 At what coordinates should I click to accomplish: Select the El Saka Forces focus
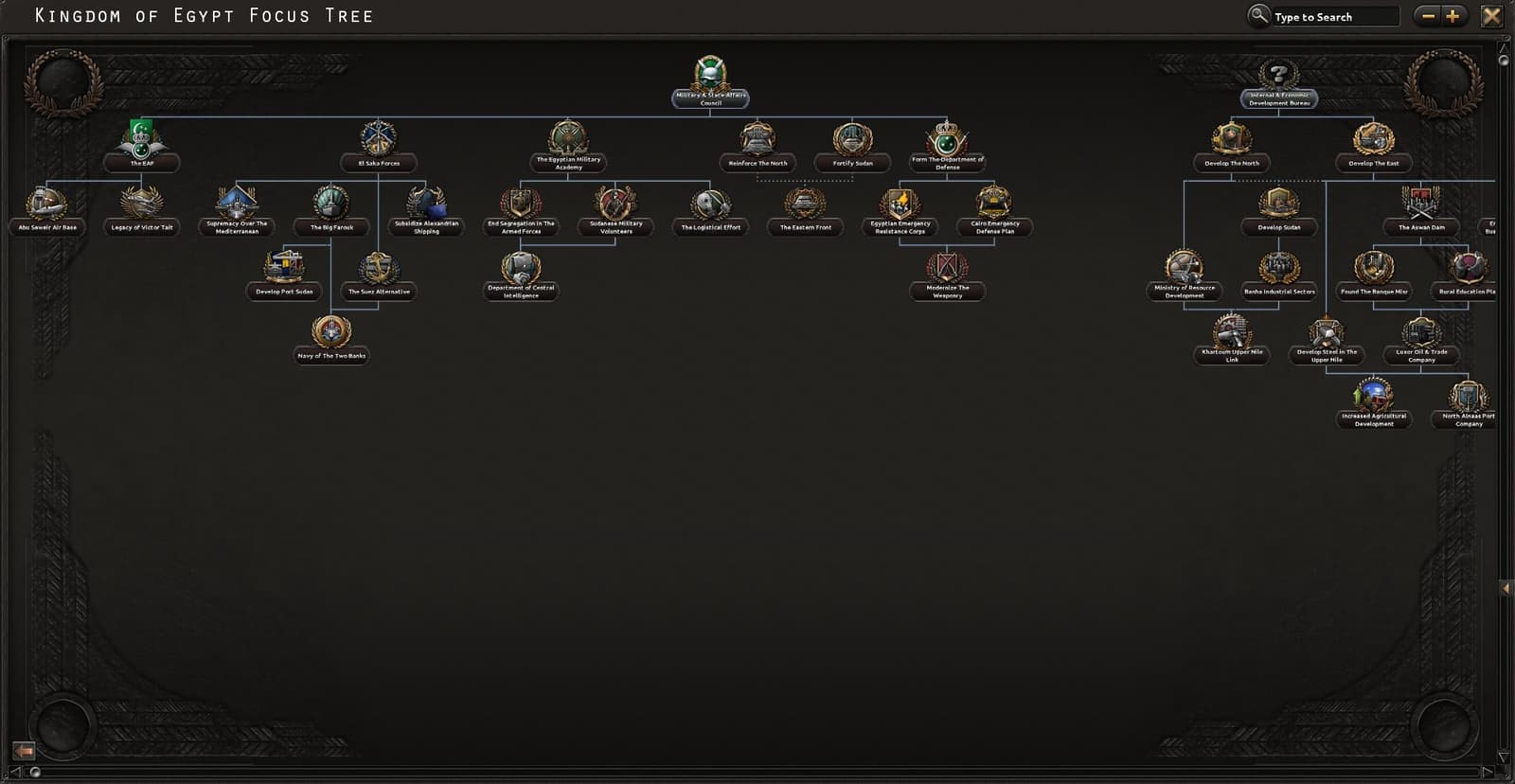[x=379, y=145]
